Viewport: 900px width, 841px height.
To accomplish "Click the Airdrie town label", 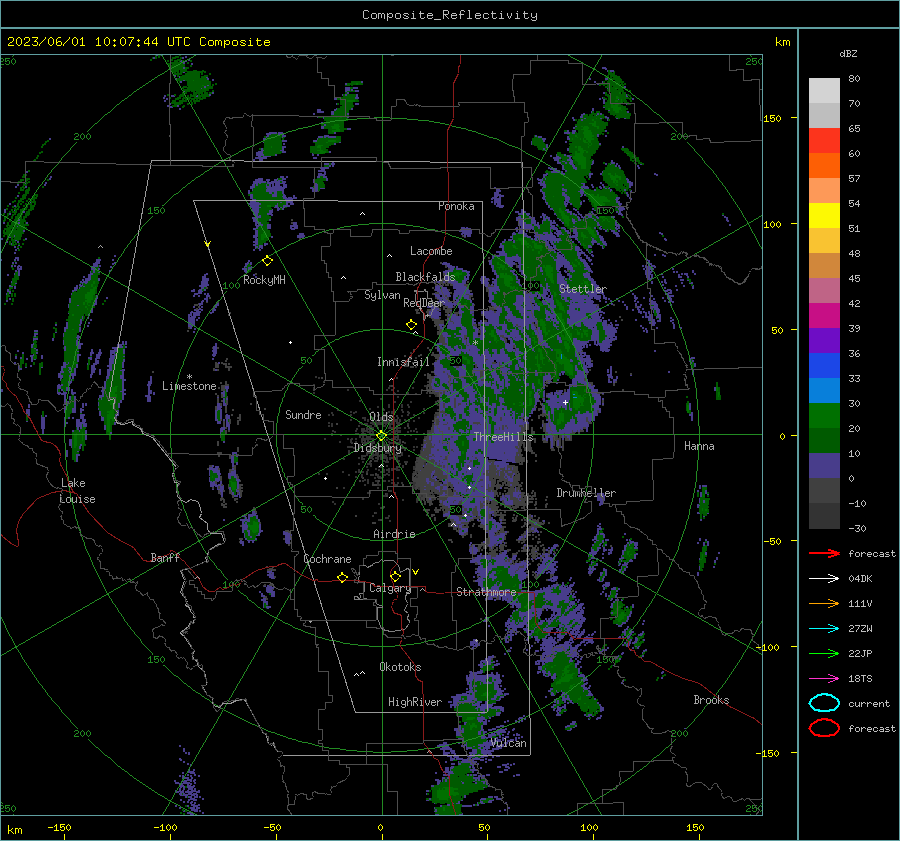I will coord(394,534).
